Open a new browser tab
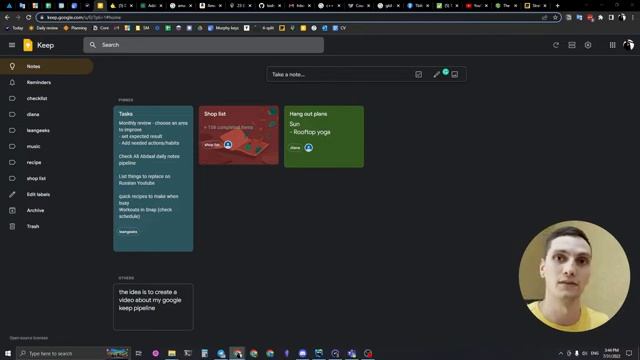Viewport: 640px width, 360px height. pyautogui.click(x=557, y=6)
